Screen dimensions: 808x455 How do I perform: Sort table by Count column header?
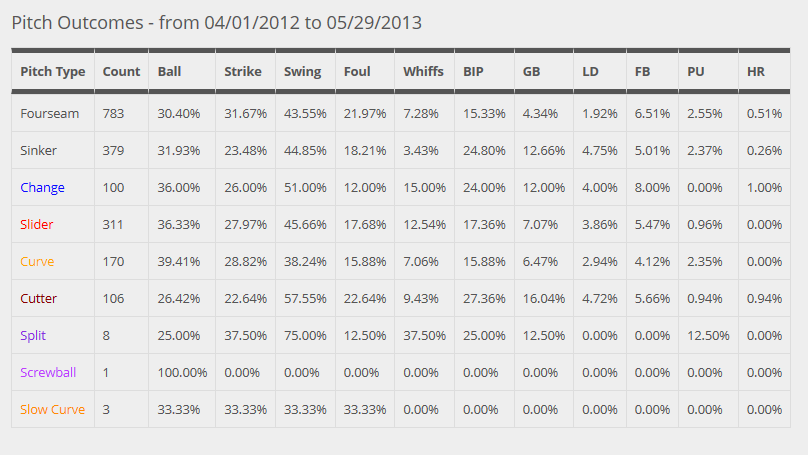[x=121, y=72]
